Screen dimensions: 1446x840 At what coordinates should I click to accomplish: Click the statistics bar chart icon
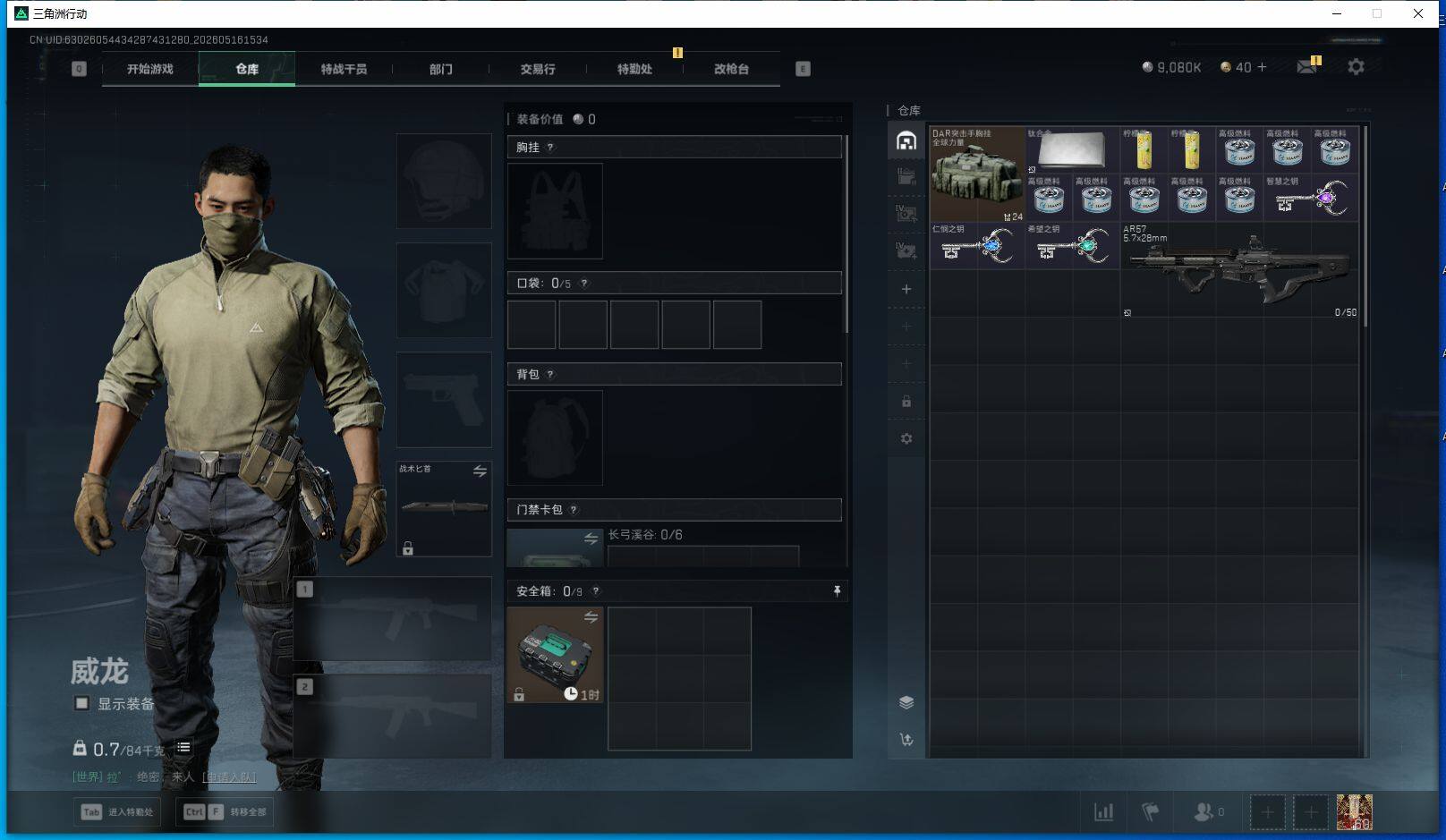click(1104, 812)
